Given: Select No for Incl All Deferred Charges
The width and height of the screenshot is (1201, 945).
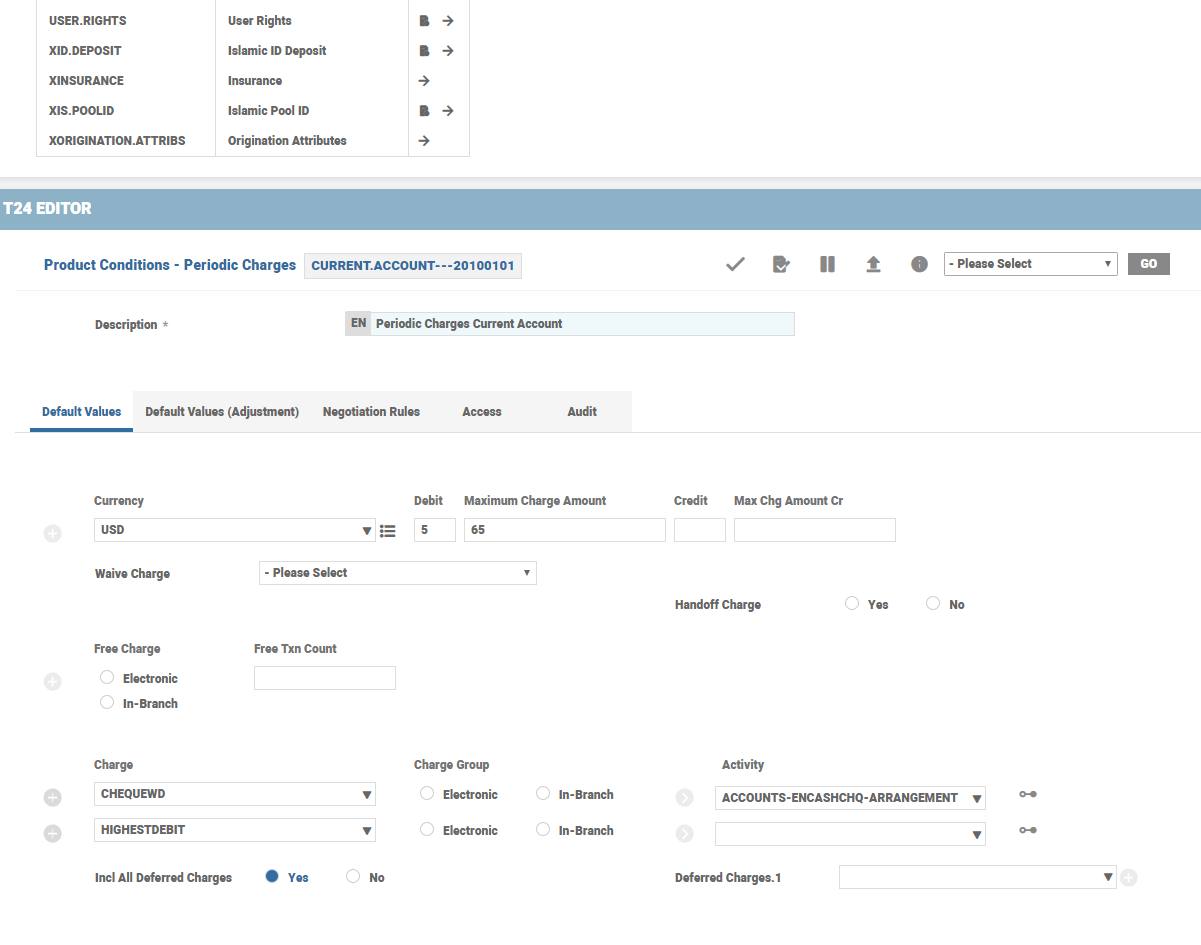Looking at the screenshot, I should (x=353, y=876).
